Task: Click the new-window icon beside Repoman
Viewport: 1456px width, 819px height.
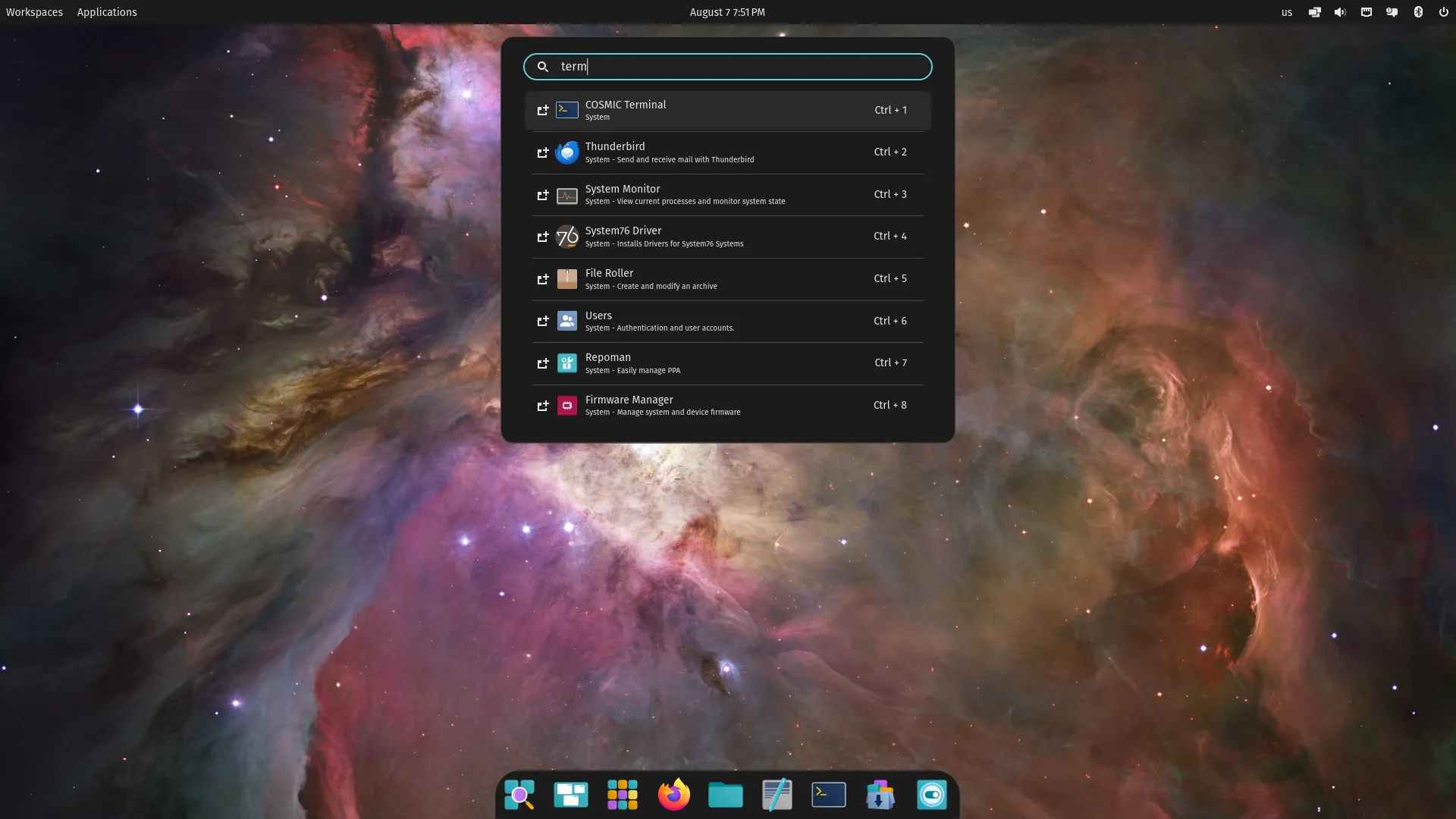Action: [543, 363]
